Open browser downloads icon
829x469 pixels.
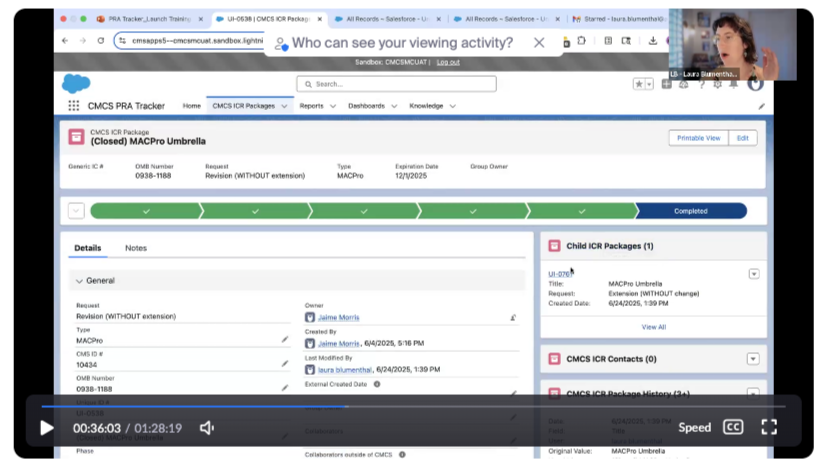click(x=653, y=41)
